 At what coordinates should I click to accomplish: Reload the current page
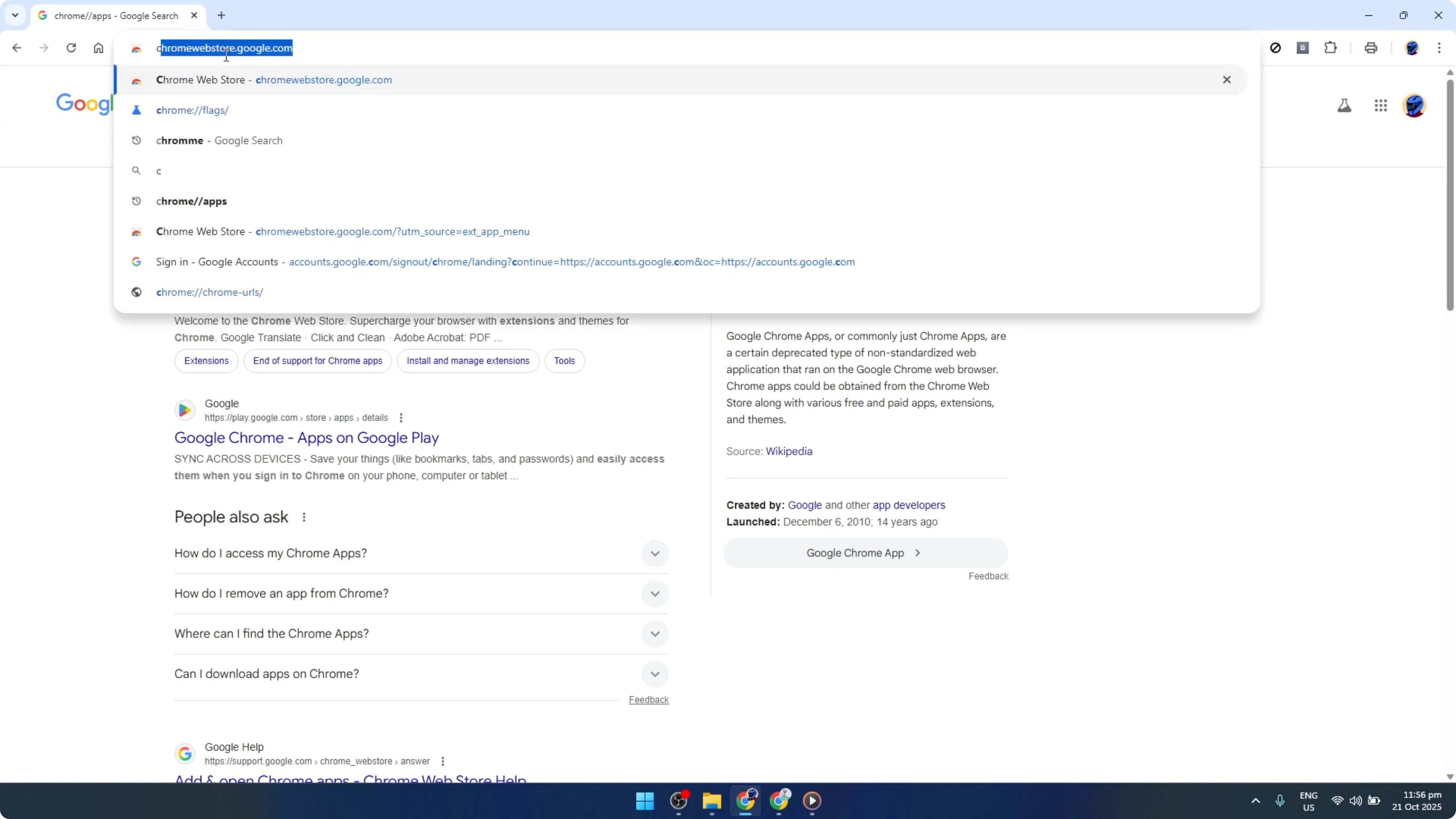pyautogui.click(x=71, y=48)
